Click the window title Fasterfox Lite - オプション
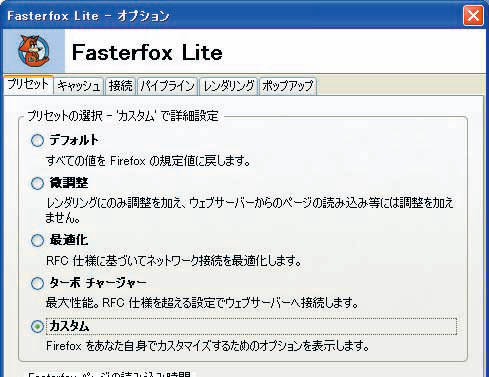489x377 pixels. [x=88, y=16]
